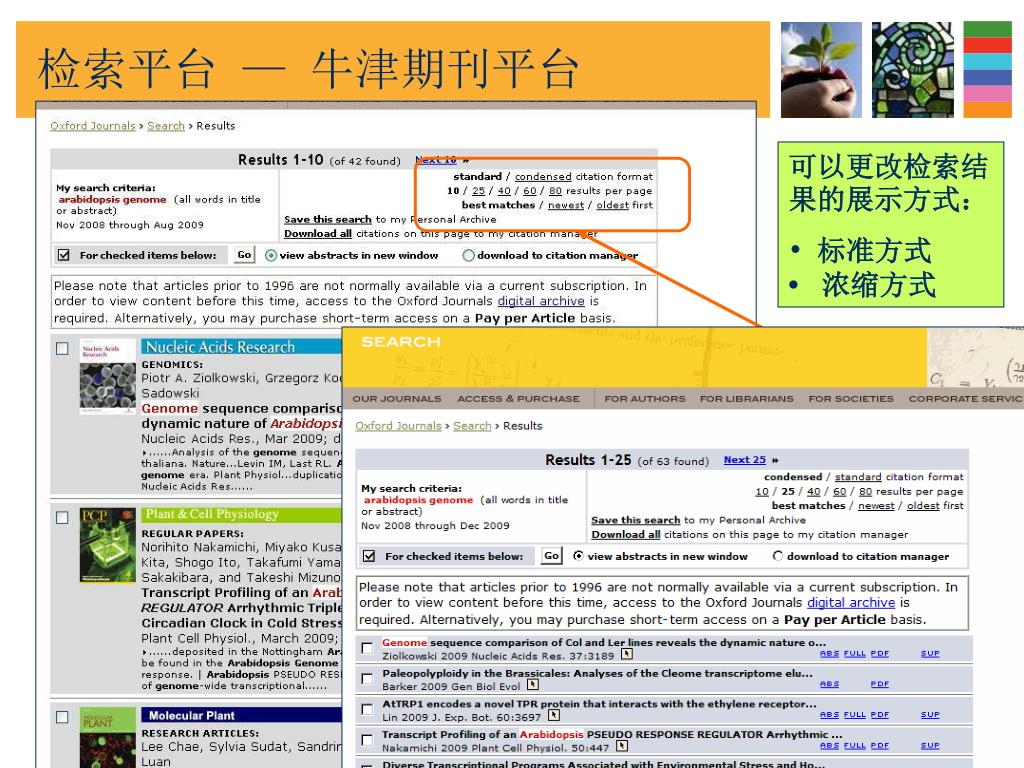The width and height of the screenshot is (1024, 768).
Task: Select 'view abstracts in new window' in Results 1-25 page
Action: pyautogui.click(x=578, y=556)
